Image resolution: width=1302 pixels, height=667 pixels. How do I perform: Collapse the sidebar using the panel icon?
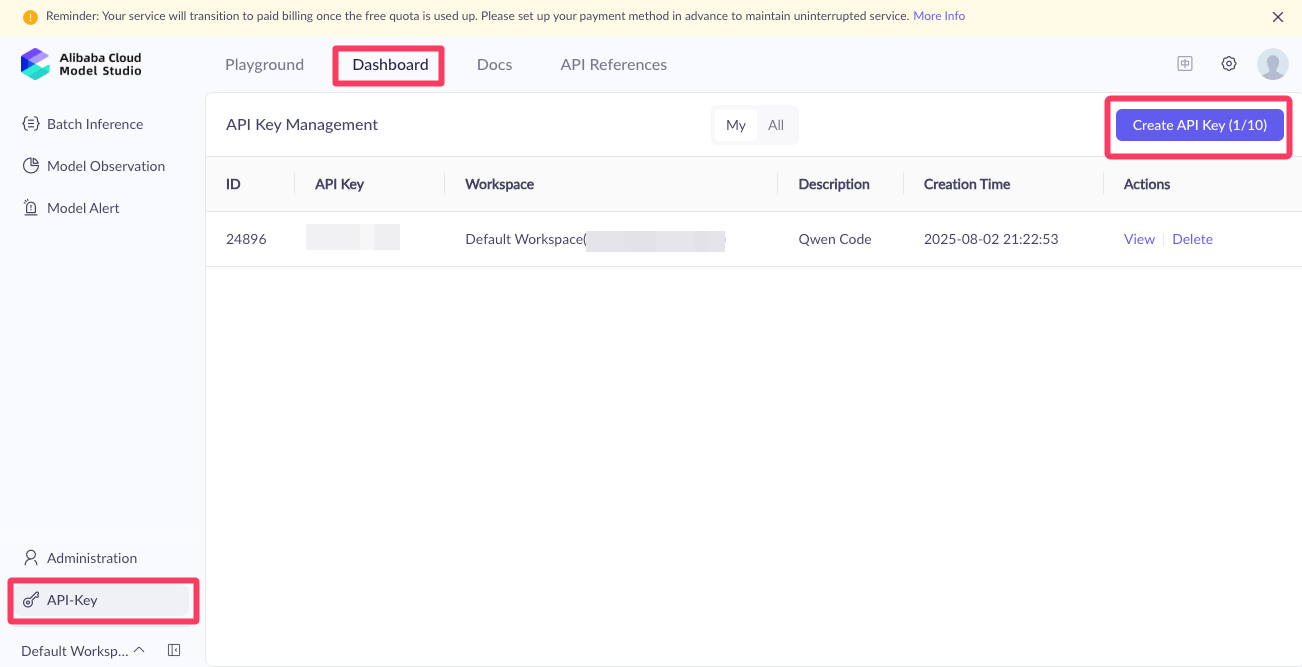[174, 651]
